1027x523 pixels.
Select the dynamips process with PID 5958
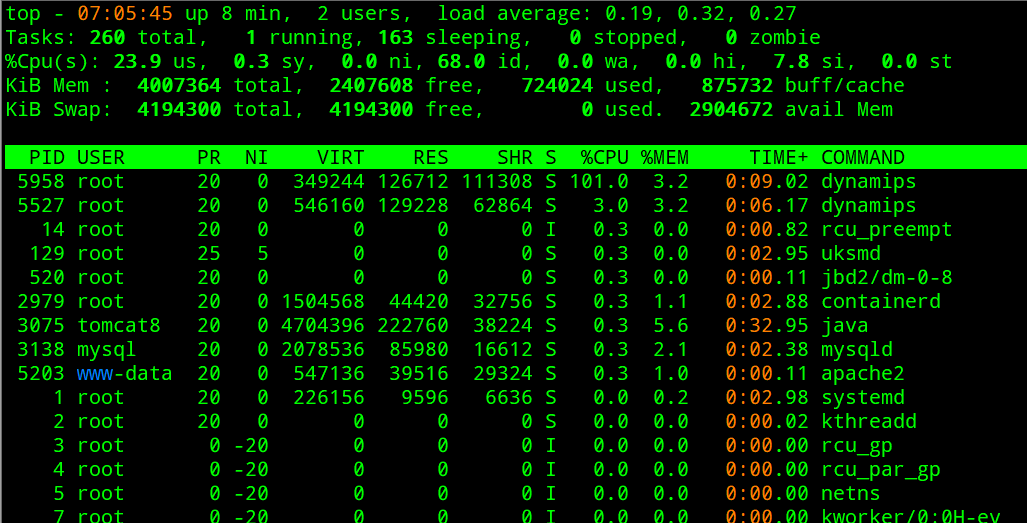[868, 181]
